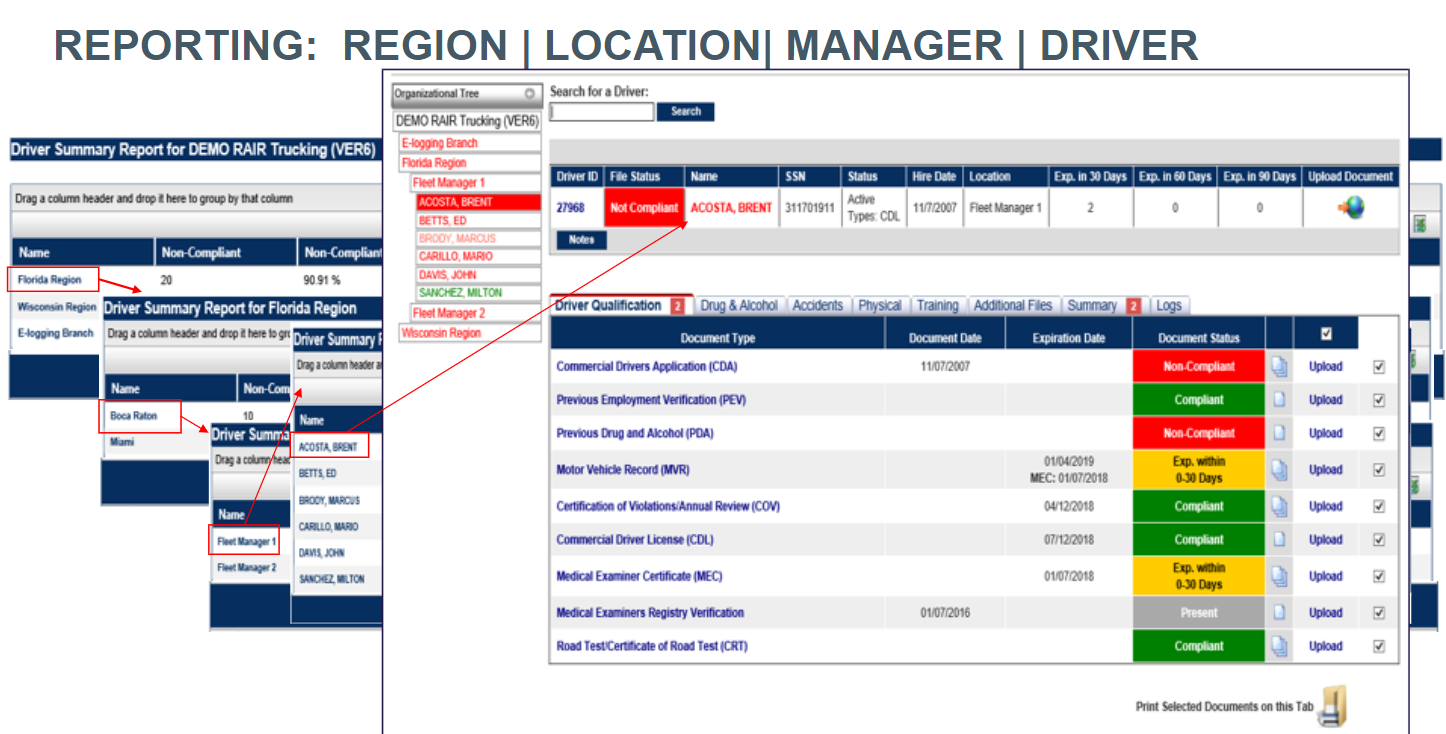Click Upload link for Road Test Certificate
1446x734 pixels.
pyautogui.click(x=1326, y=646)
